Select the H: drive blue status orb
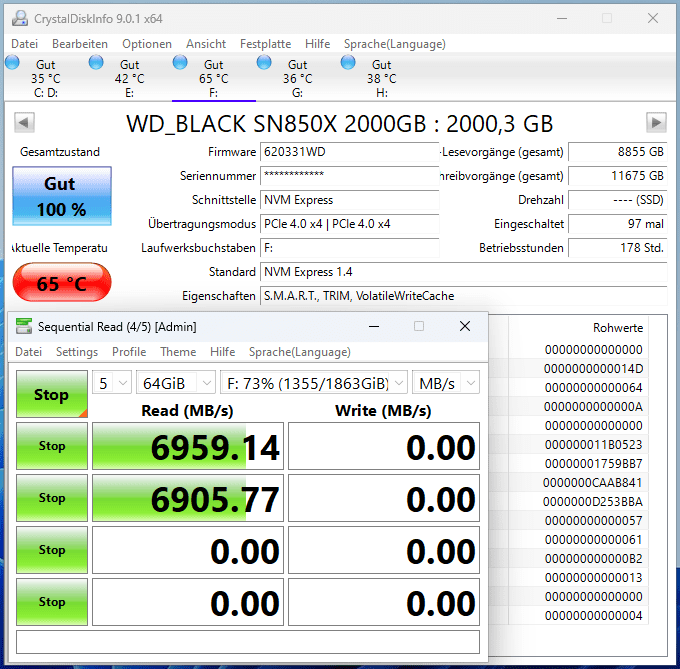Viewport: 680px width, 669px height. click(348, 62)
